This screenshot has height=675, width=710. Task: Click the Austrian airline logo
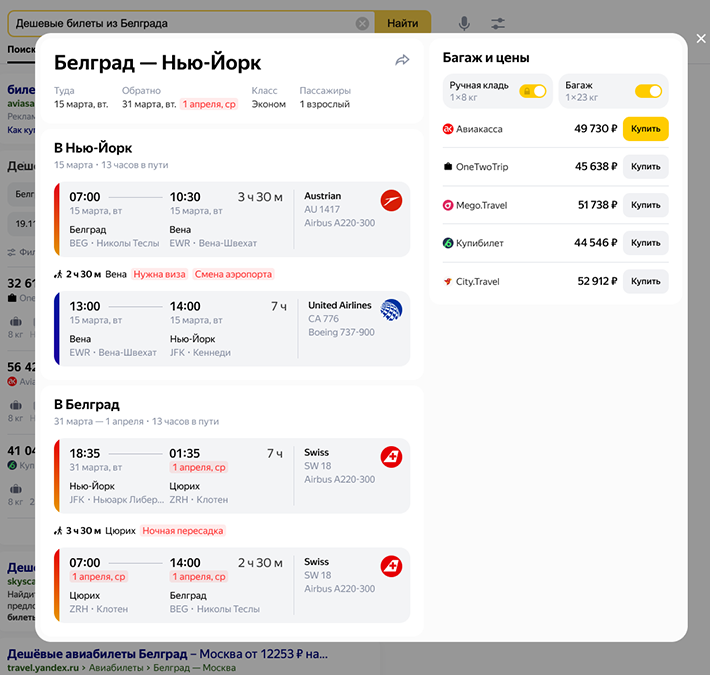coord(391,201)
